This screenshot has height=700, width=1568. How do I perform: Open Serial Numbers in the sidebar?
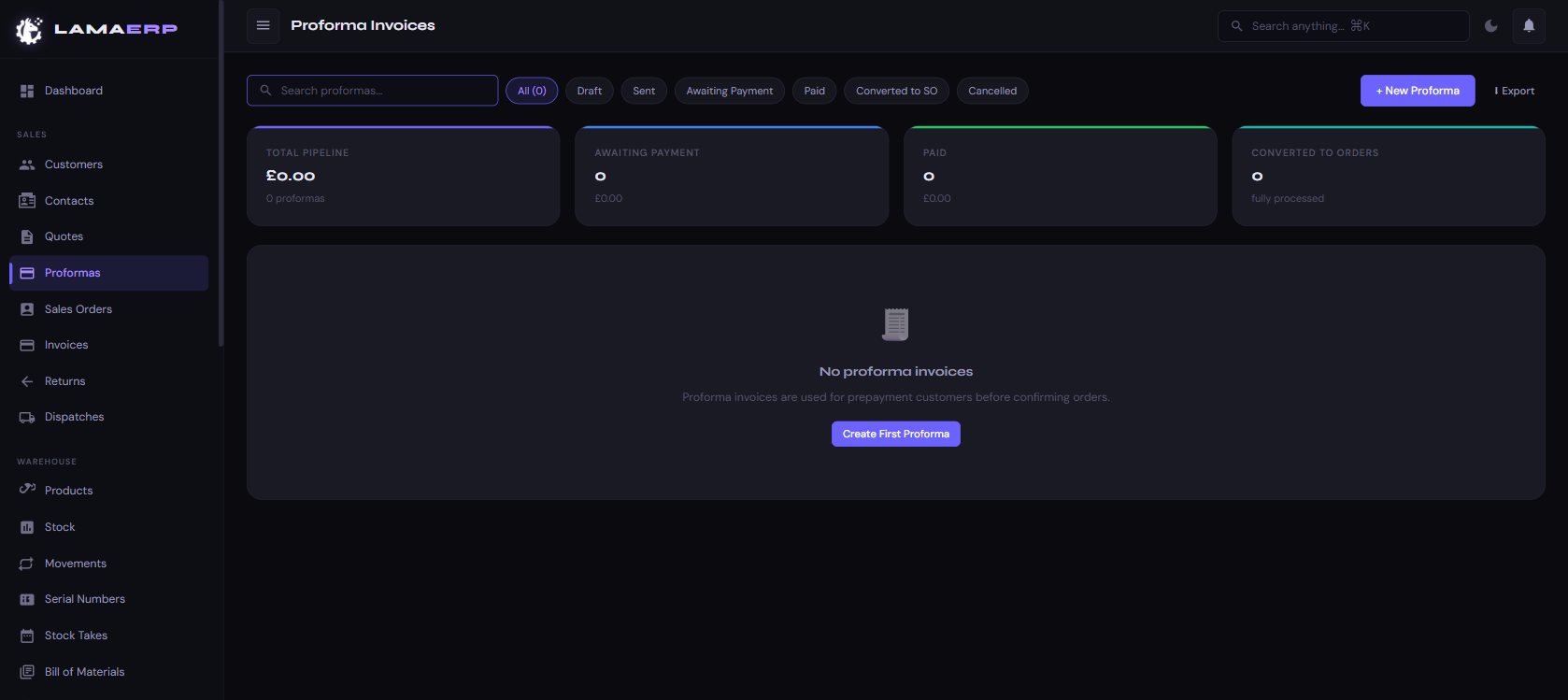point(84,599)
